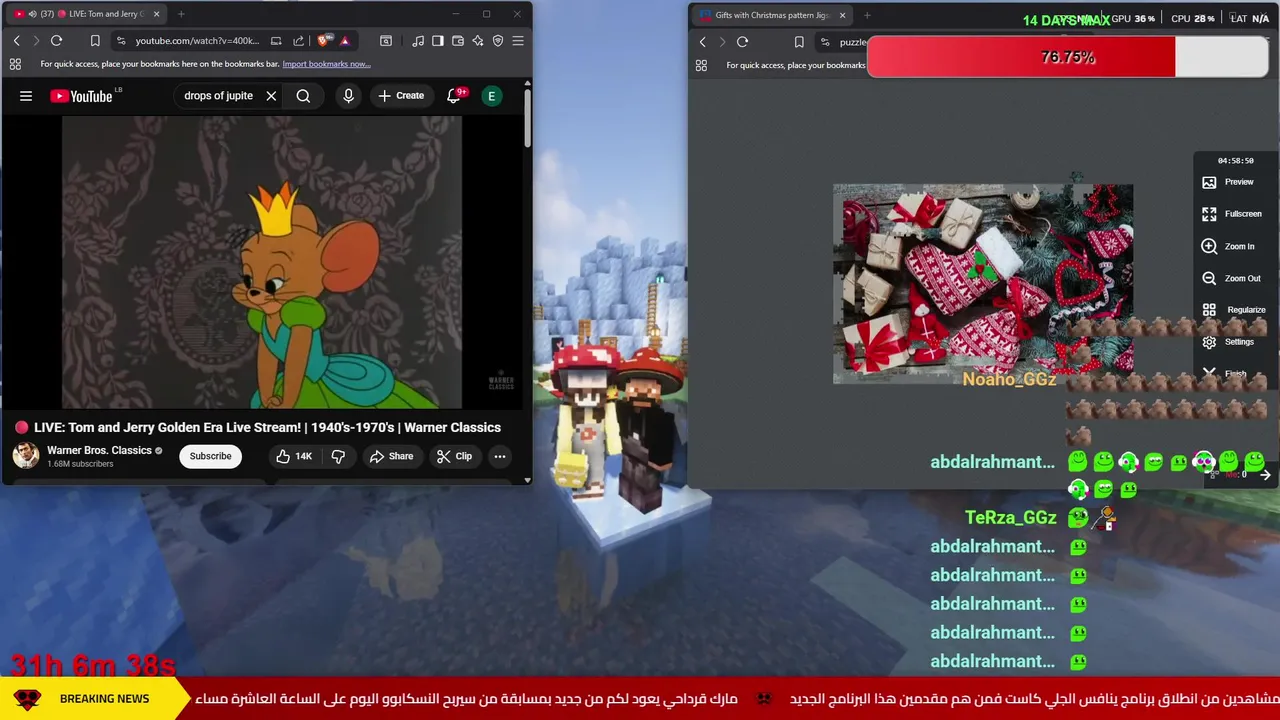Close the Gifts with Christmas pattern tab
The height and width of the screenshot is (720, 1280).
tap(842, 15)
